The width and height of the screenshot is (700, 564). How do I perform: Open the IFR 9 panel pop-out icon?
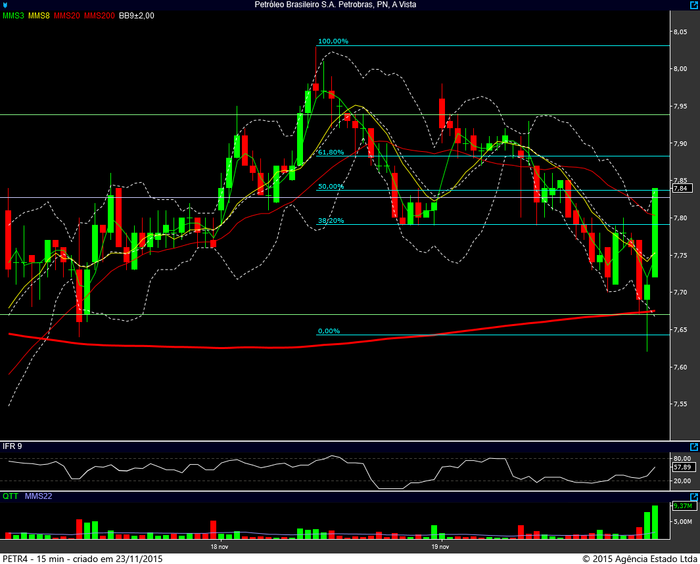[x=694, y=445]
